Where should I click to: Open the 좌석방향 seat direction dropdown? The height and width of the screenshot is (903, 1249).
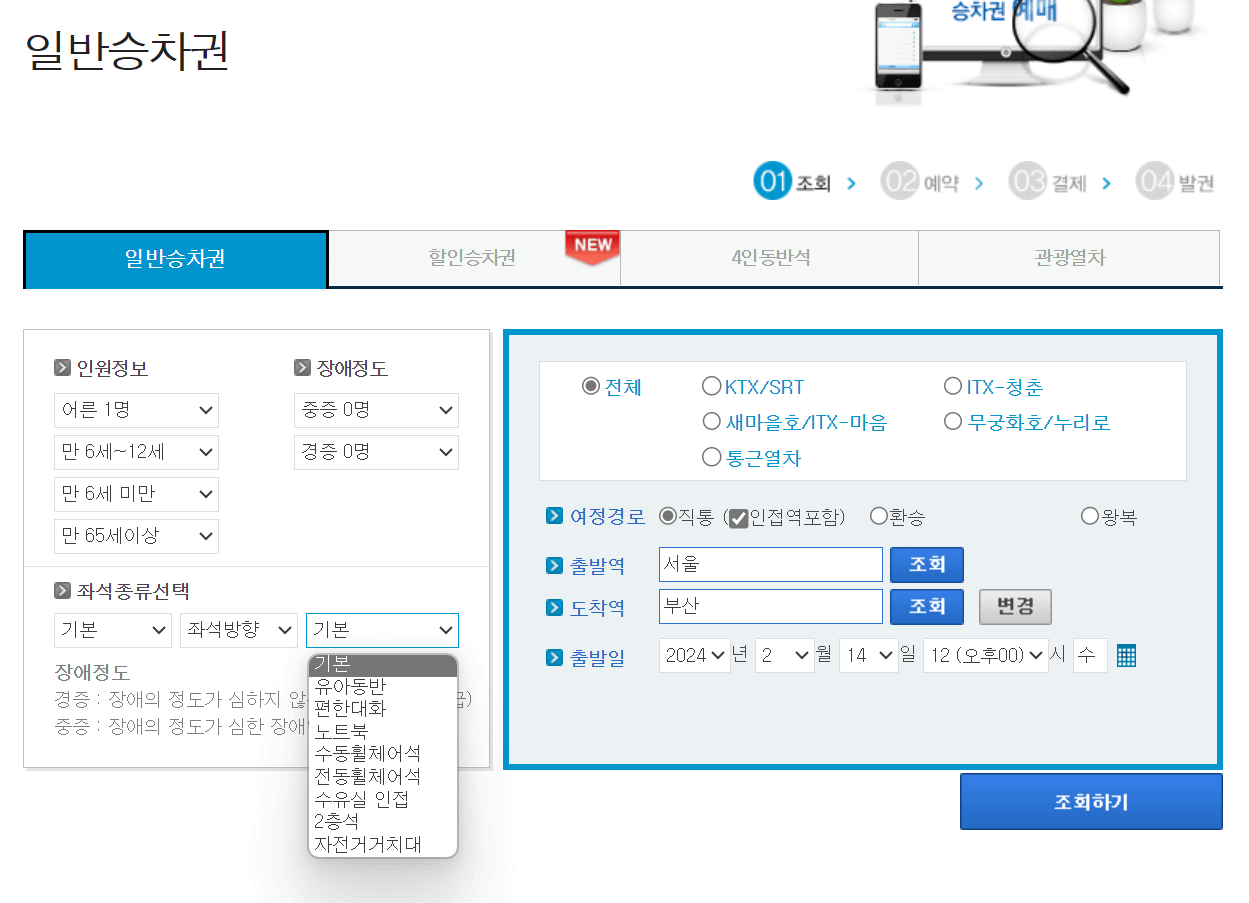tap(239, 630)
